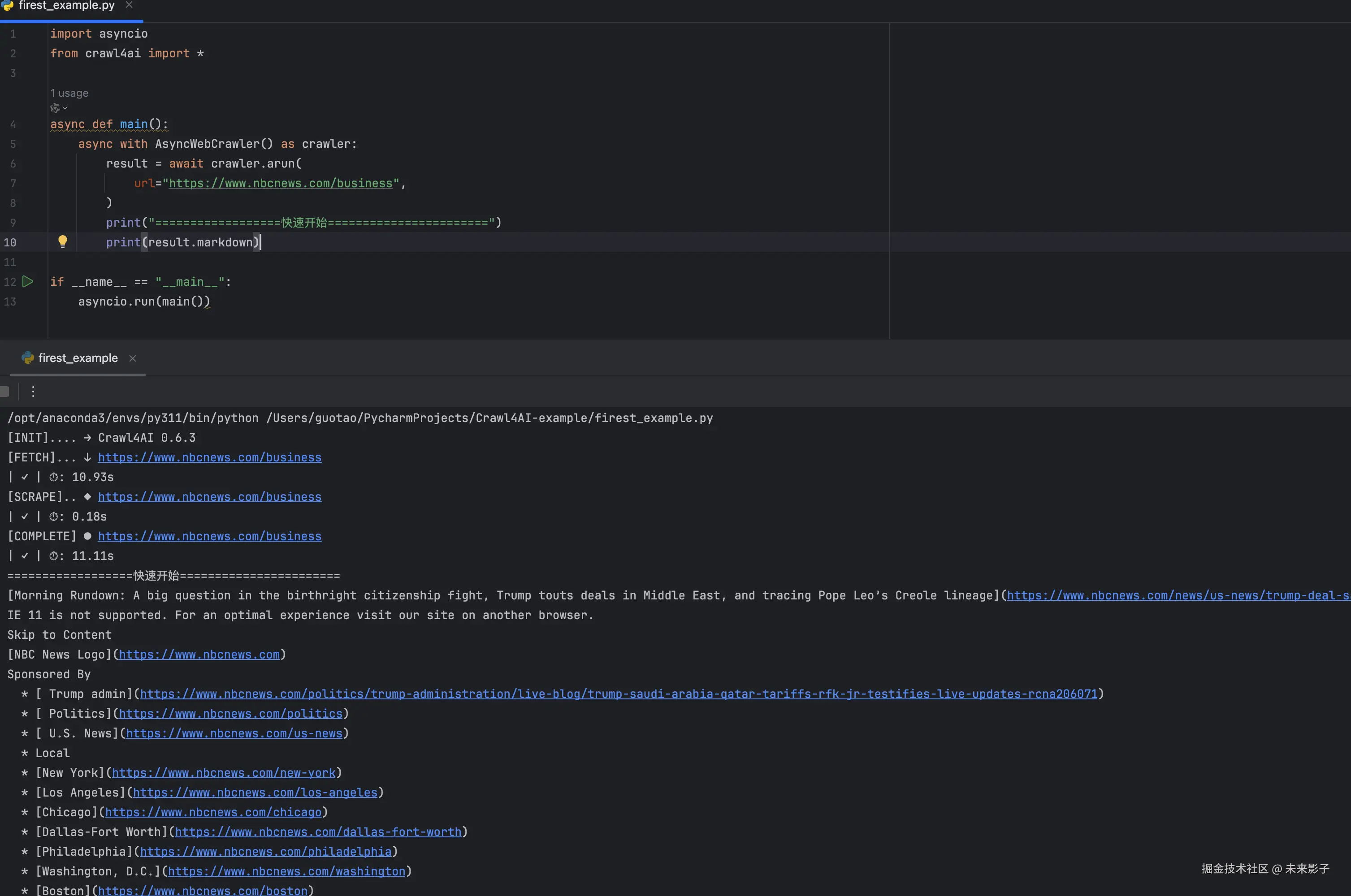Click the green run gutter arrow
This screenshot has width=1351, height=896.
point(27,281)
